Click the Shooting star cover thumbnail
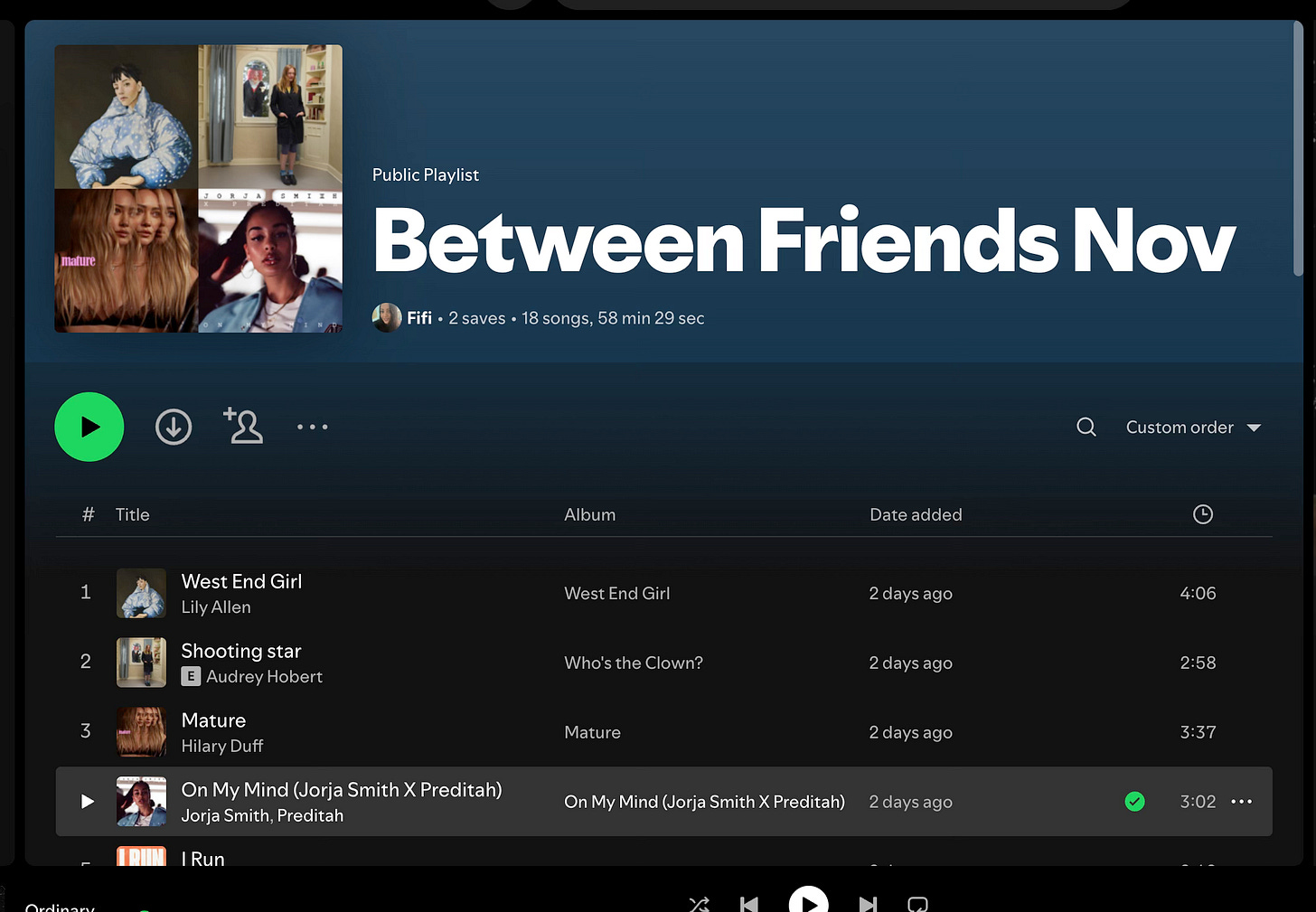The height and width of the screenshot is (912, 1316). [x=141, y=663]
